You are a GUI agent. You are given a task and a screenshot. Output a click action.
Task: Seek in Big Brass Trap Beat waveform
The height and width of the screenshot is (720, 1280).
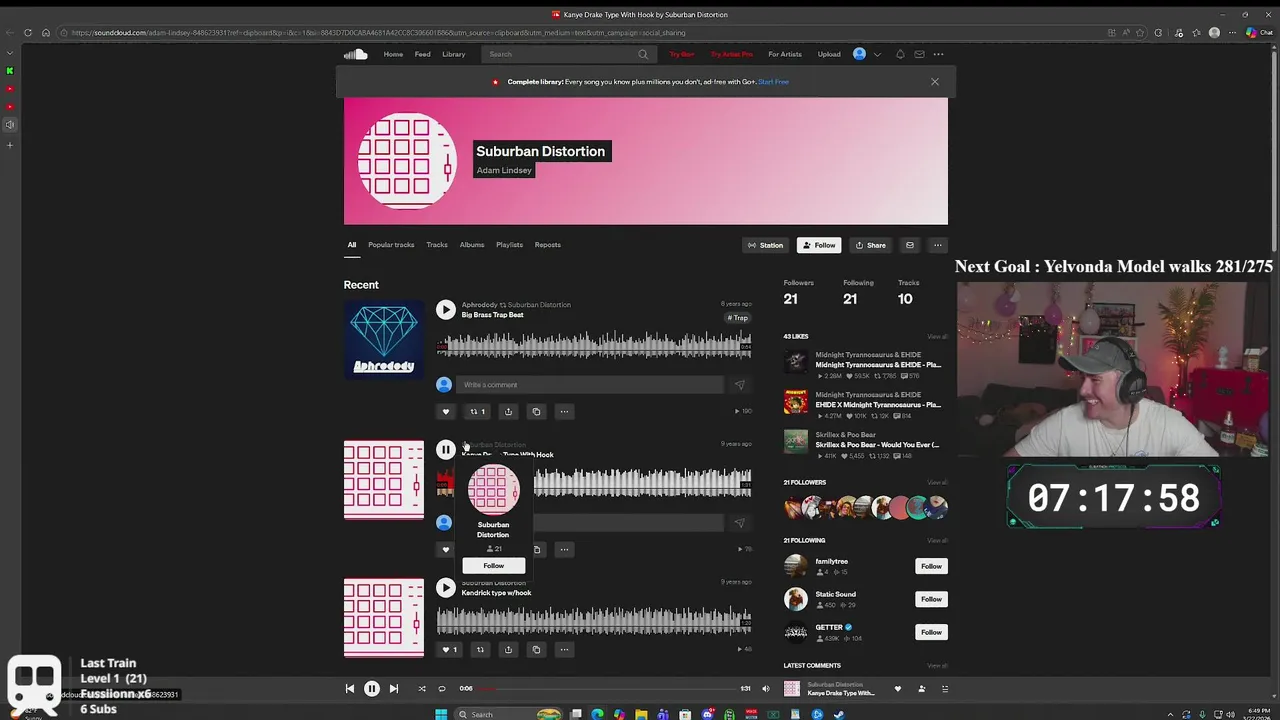[x=594, y=346]
